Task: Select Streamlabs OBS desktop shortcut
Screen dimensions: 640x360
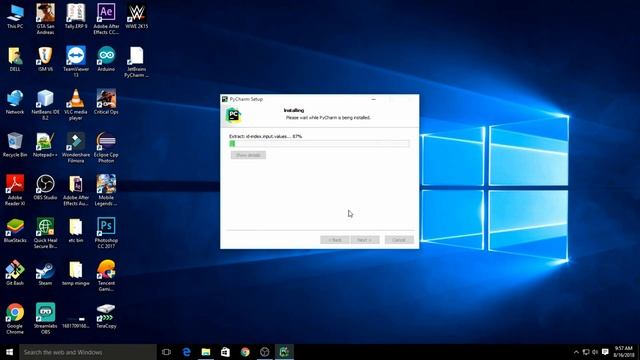Action: point(45,319)
